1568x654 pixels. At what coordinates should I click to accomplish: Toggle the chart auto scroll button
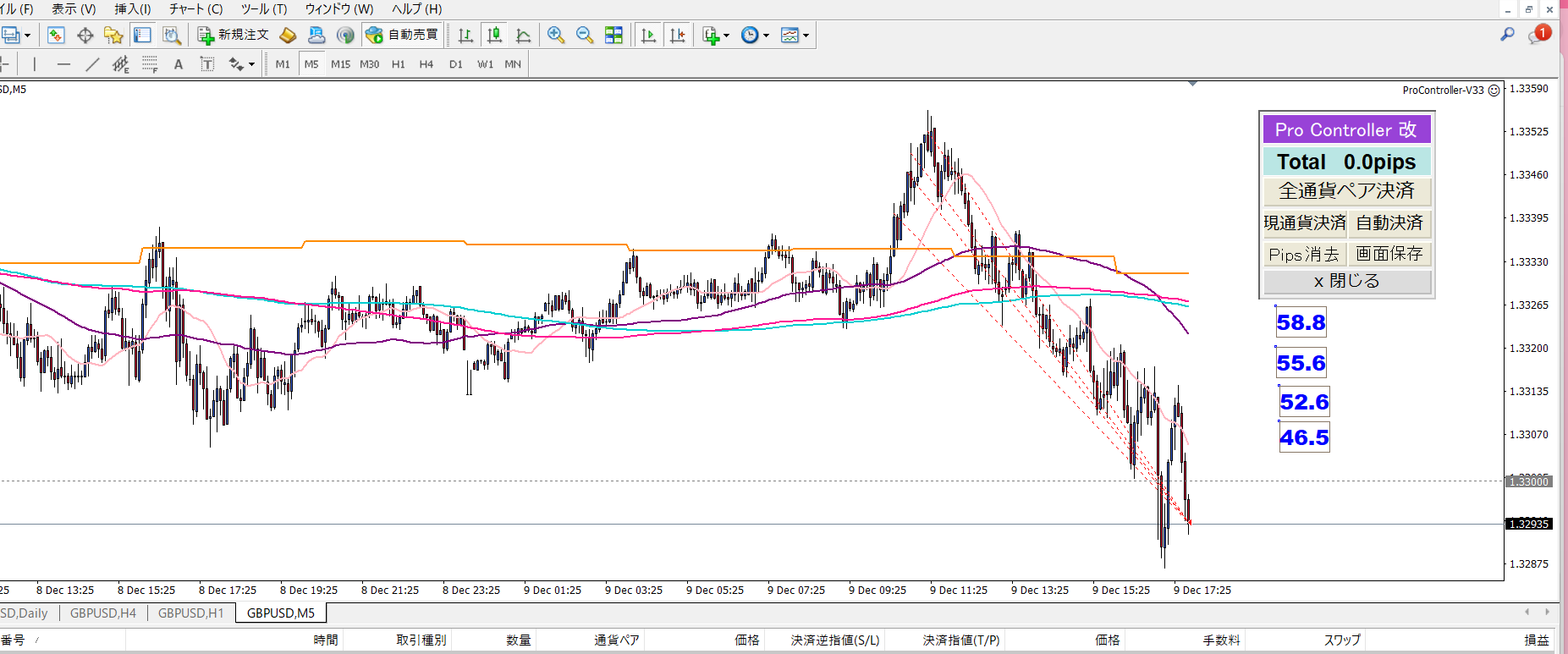(648, 35)
